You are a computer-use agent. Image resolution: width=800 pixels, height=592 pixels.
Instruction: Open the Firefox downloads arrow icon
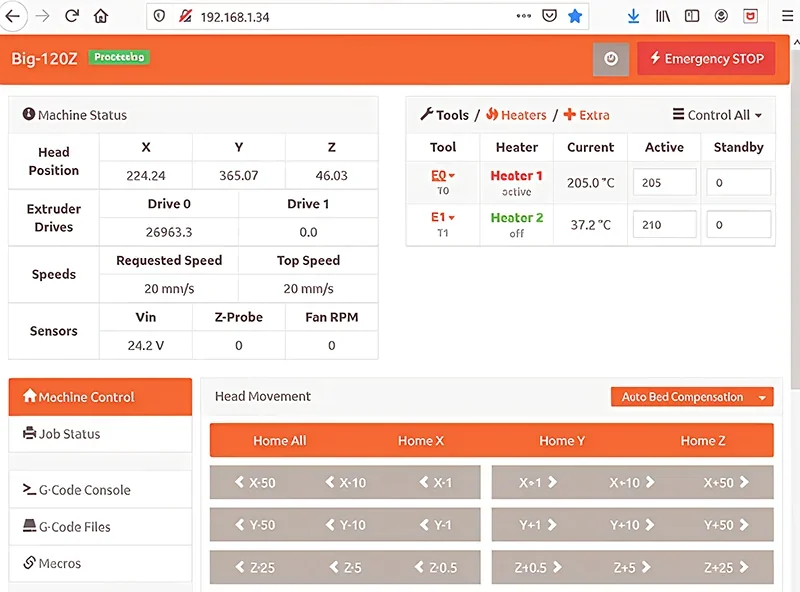[x=633, y=16]
